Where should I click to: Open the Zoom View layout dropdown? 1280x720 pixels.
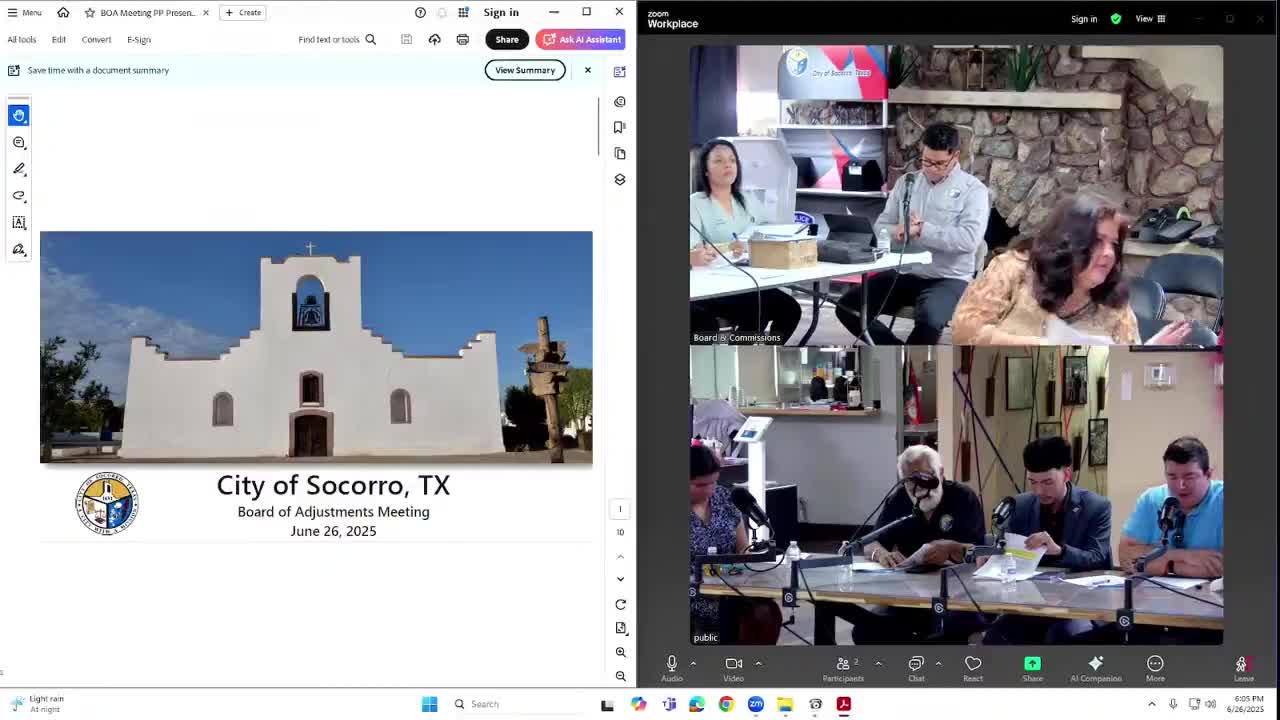[1150, 19]
